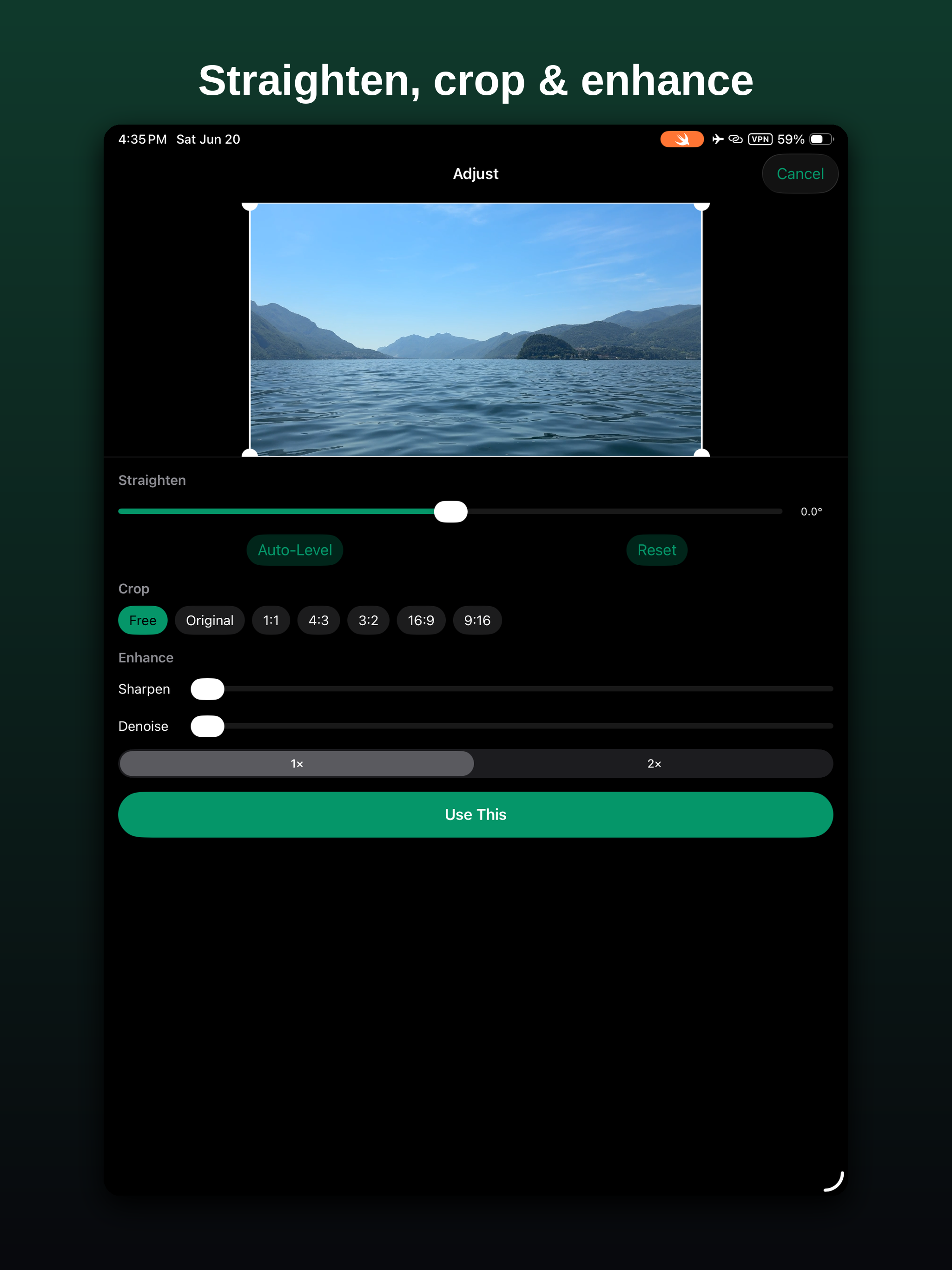Tap the orange Swift status pill

681,139
